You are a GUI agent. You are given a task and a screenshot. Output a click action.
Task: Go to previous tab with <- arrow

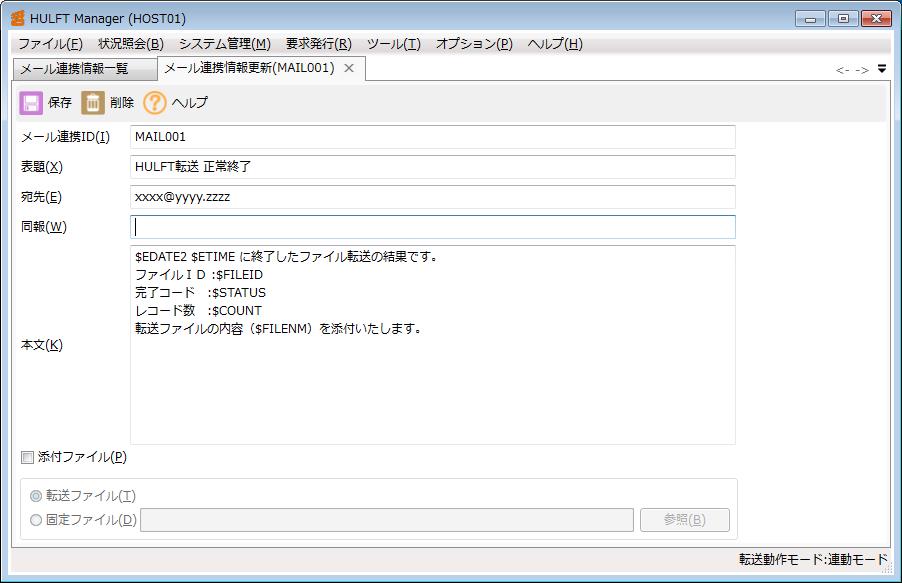point(842,70)
